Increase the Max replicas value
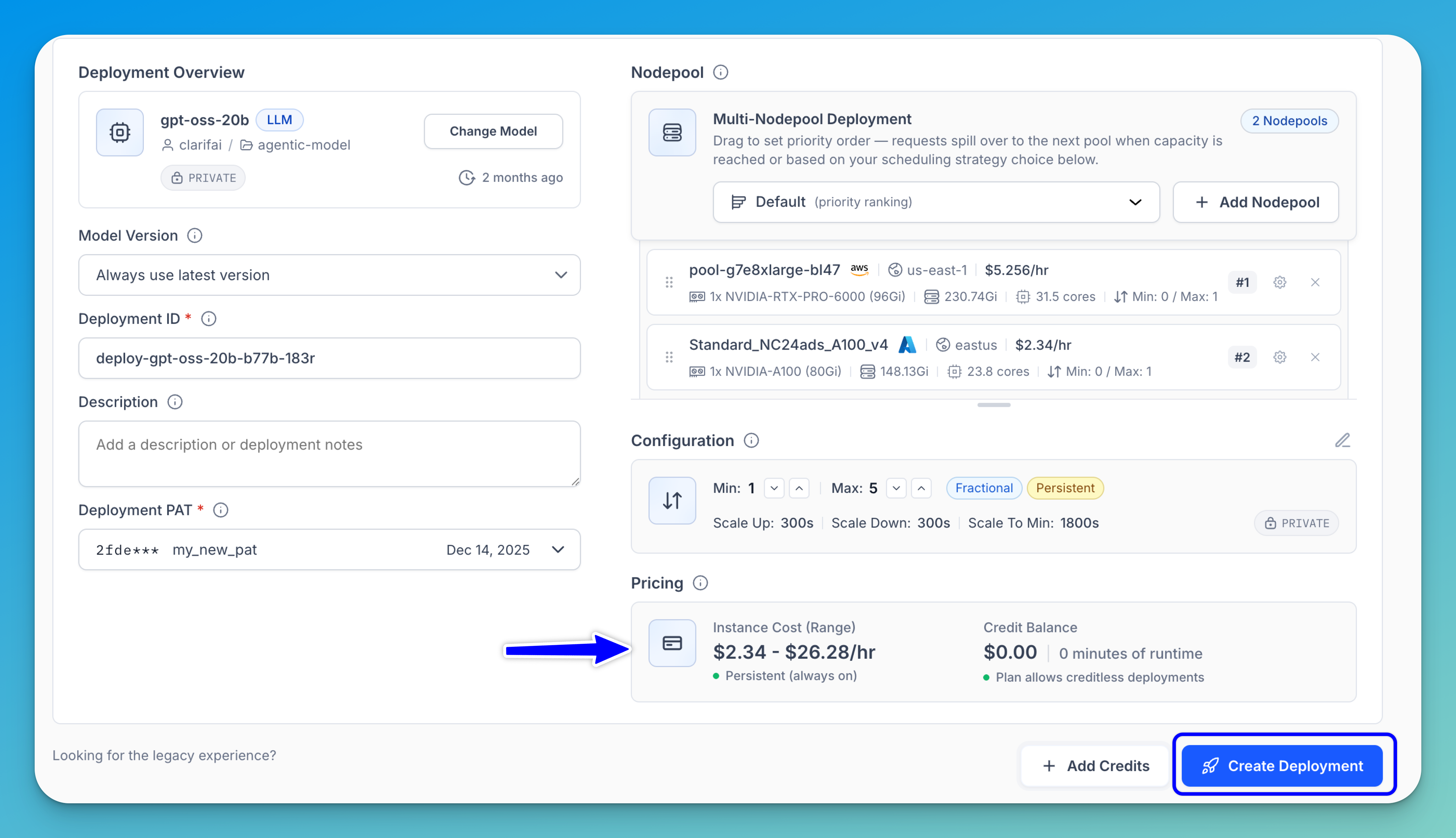Screen dimensions: 1456x838 [921, 488]
